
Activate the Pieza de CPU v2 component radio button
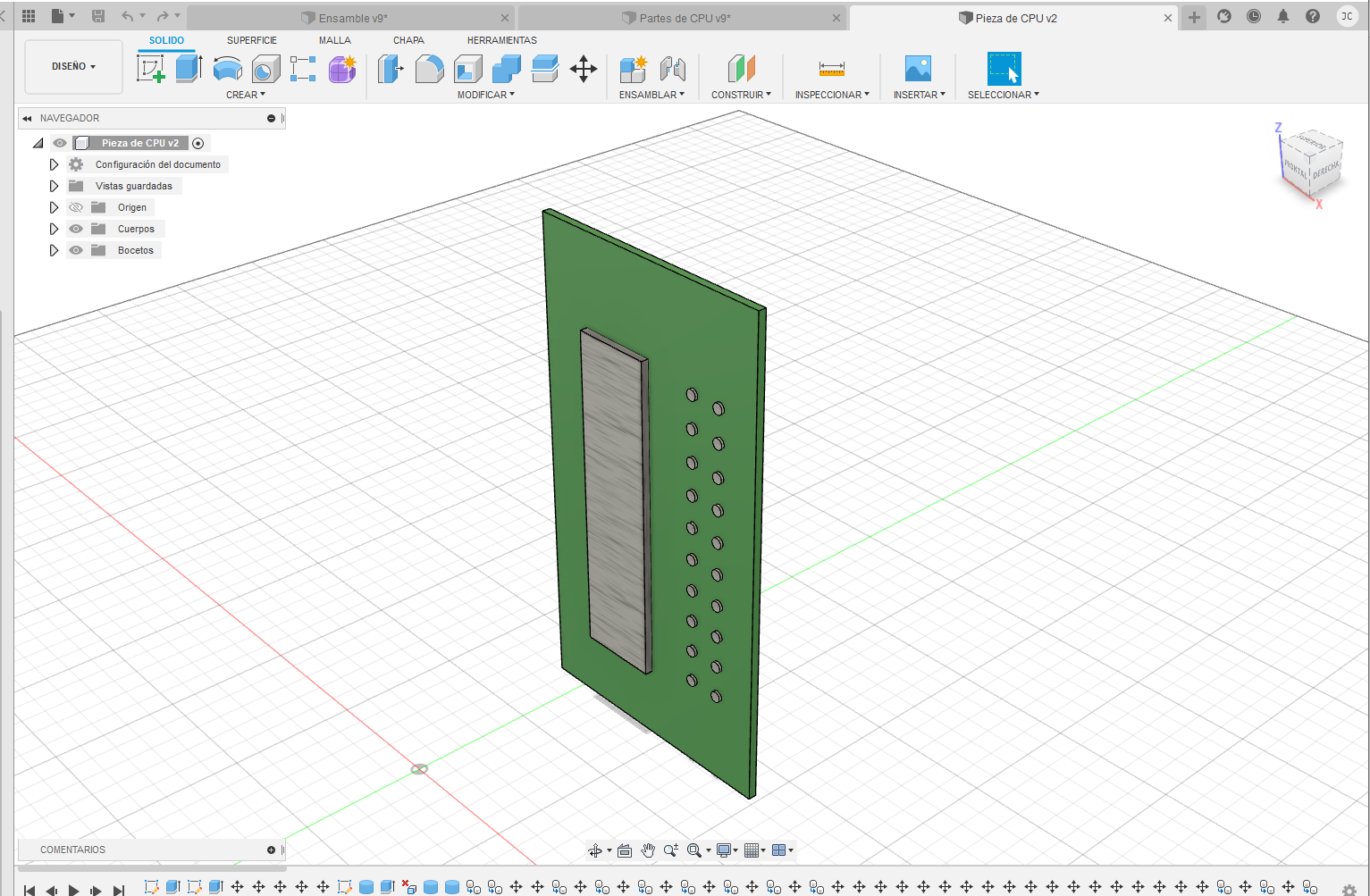198,143
